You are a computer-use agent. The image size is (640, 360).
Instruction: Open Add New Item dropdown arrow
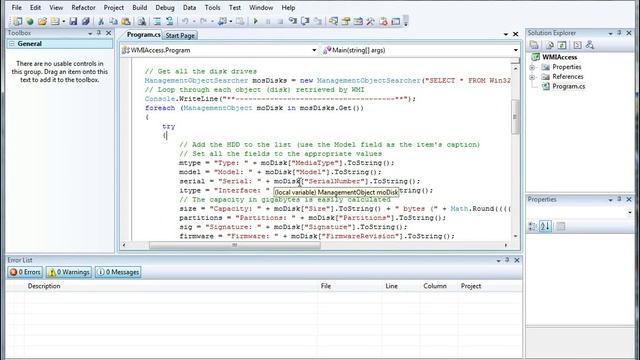64,21
